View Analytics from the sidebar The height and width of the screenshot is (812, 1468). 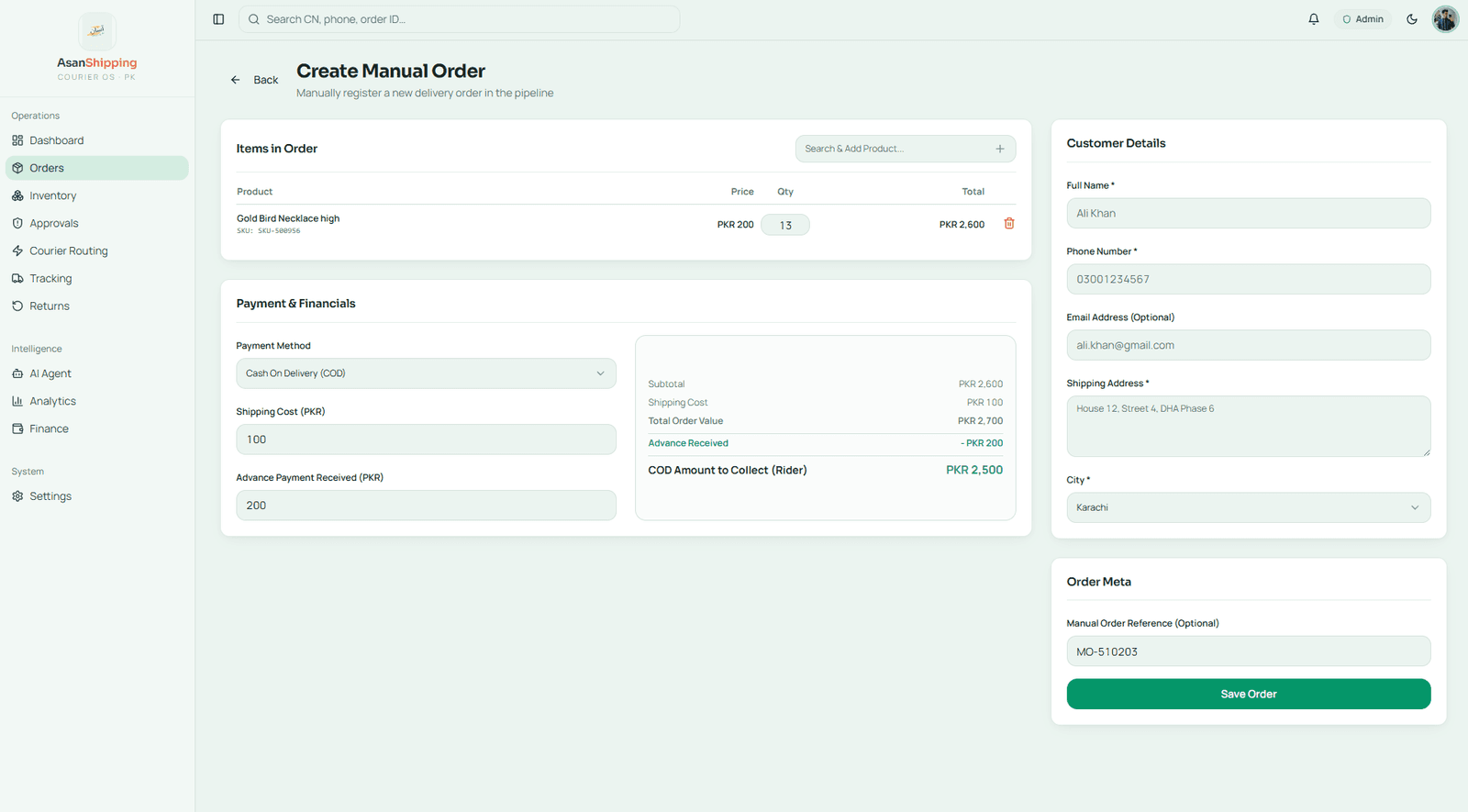[x=97, y=401]
